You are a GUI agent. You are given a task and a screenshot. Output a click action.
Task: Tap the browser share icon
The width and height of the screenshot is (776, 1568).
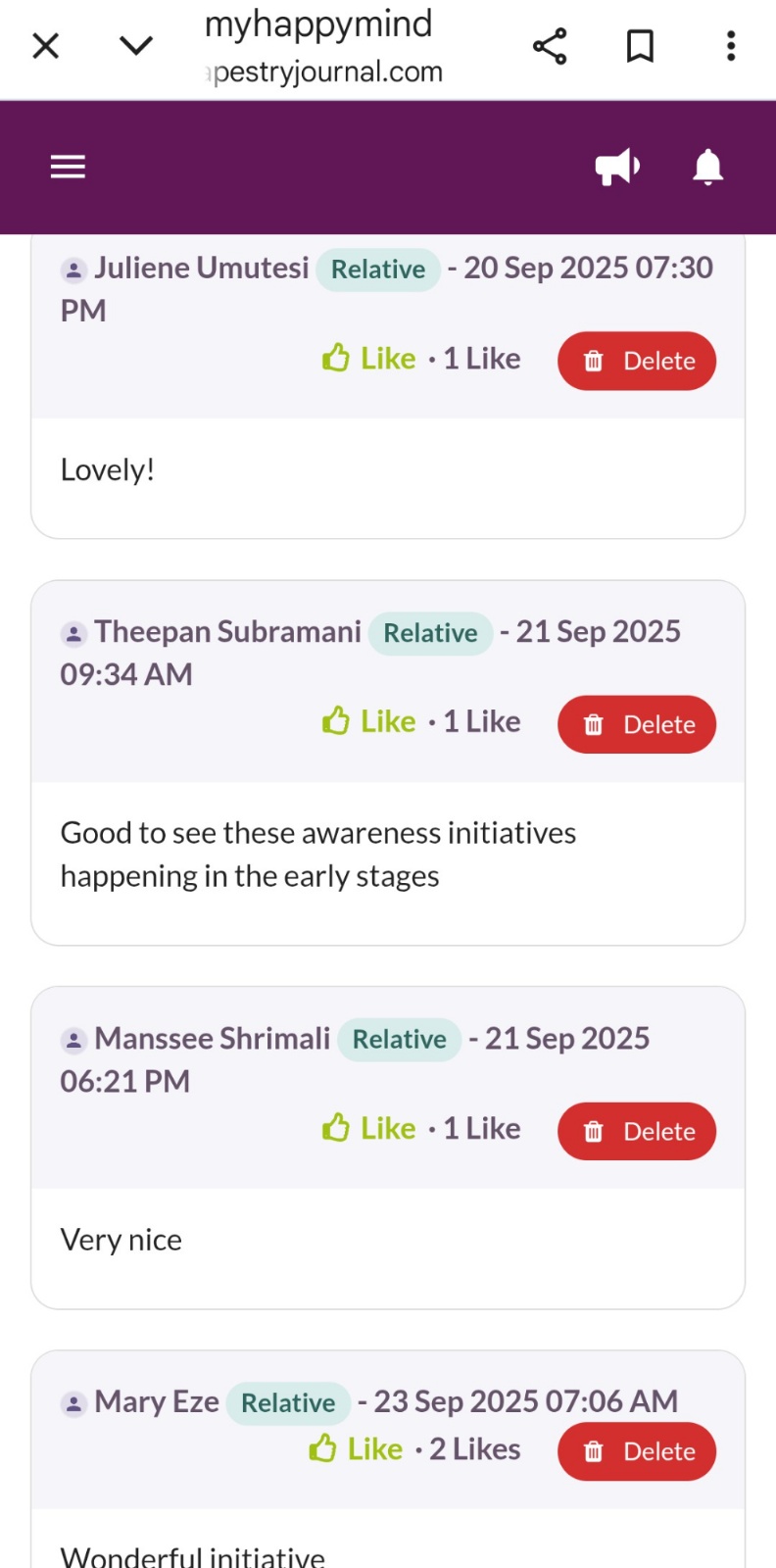click(x=550, y=46)
